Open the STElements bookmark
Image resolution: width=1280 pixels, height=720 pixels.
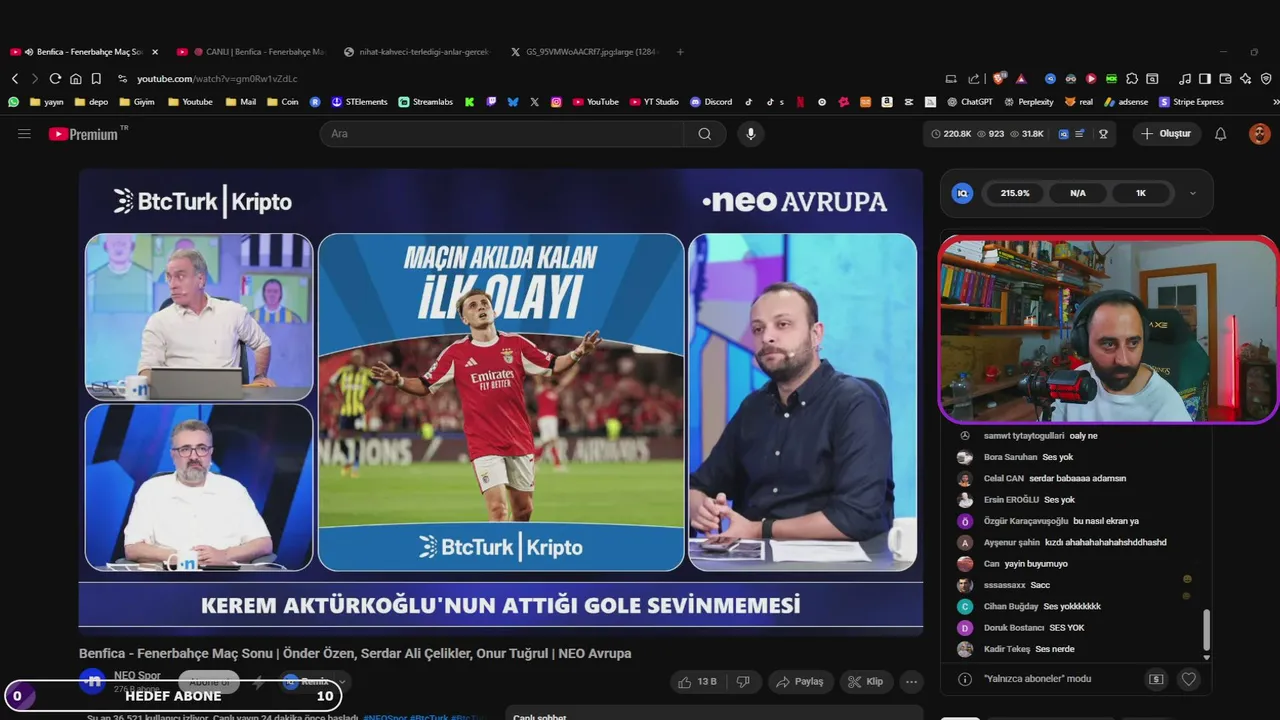359,102
